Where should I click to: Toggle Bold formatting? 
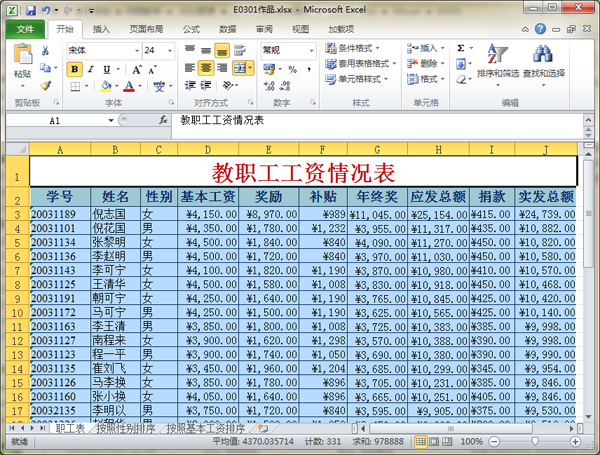tap(75, 69)
